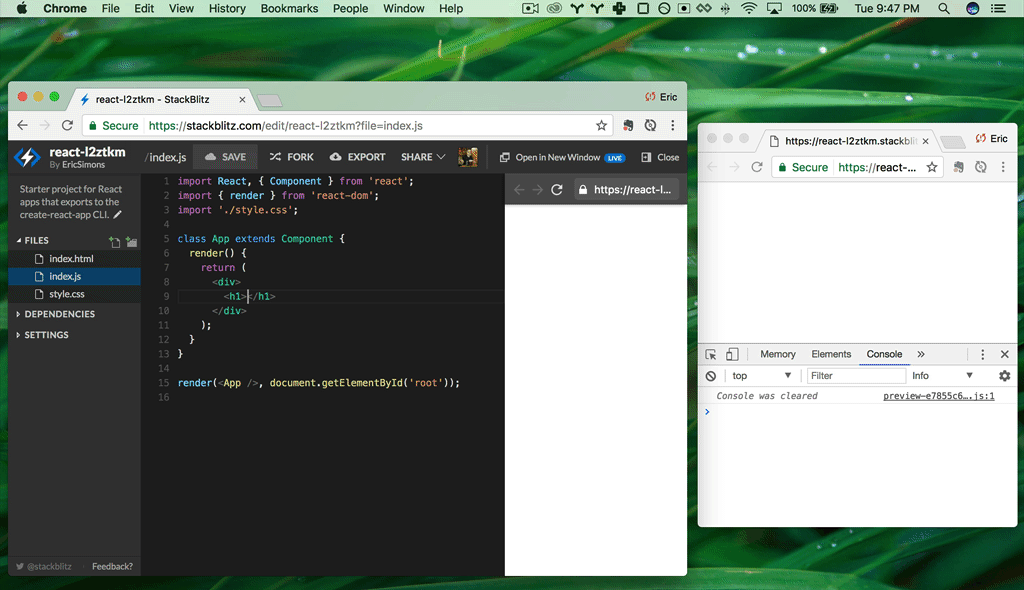Click the preview-e7855c6 js source link
Viewport: 1024px width, 590px height.
[x=938, y=396]
